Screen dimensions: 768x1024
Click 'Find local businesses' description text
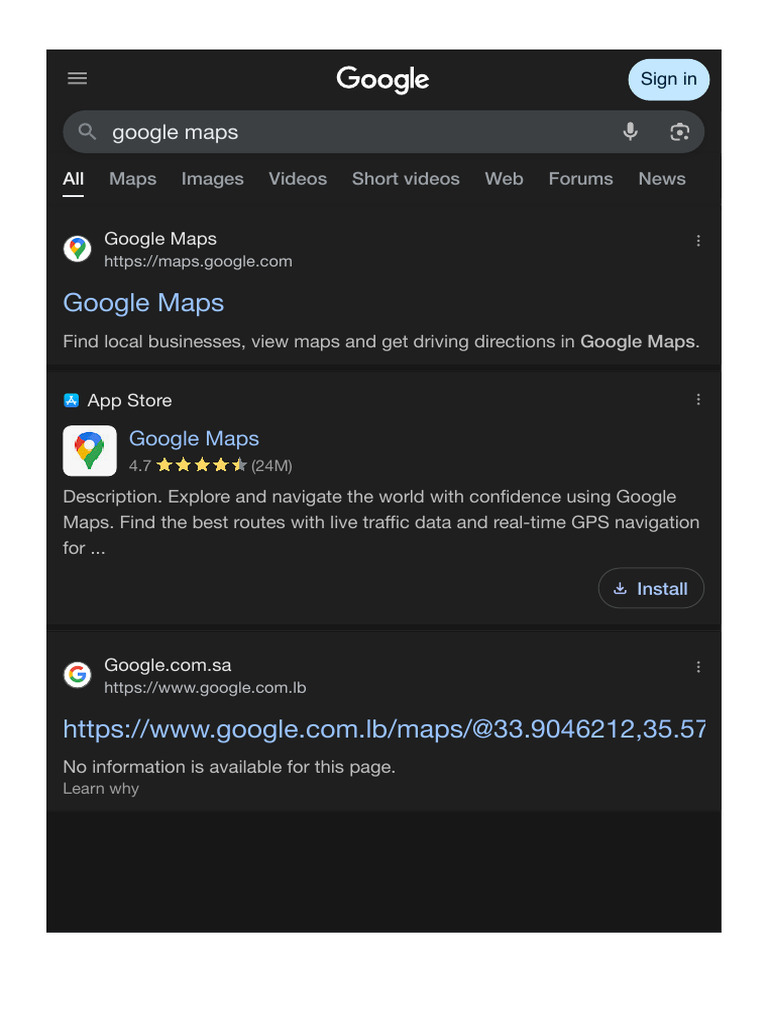(x=381, y=342)
